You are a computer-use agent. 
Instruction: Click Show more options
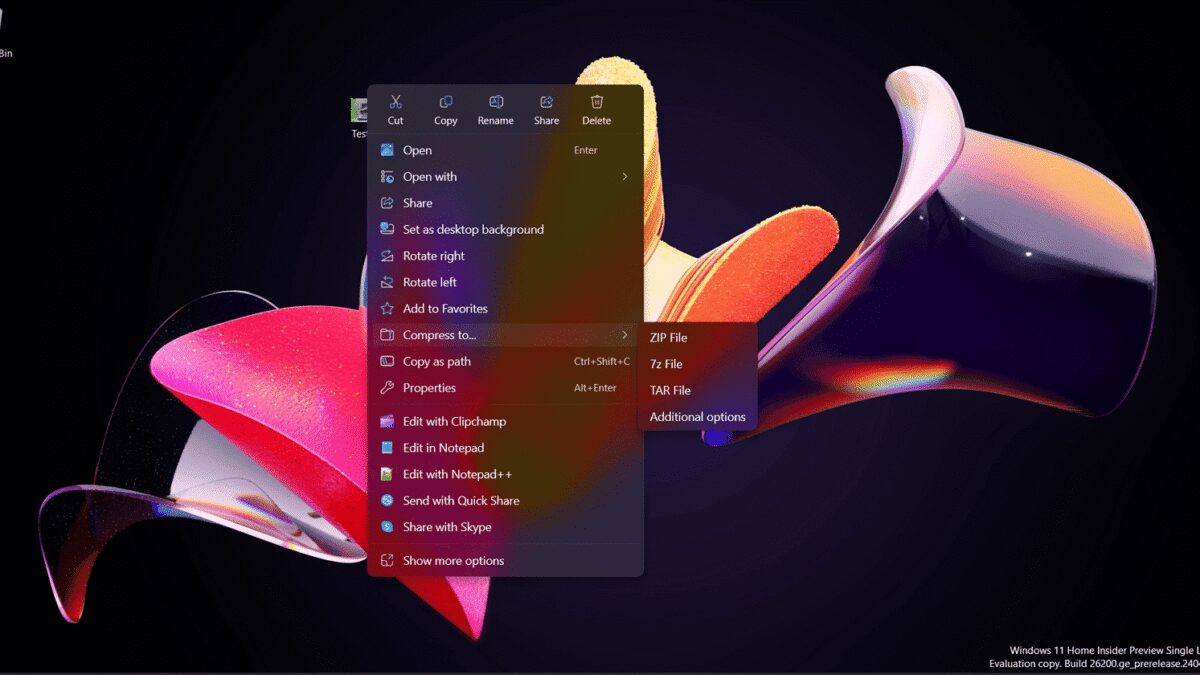point(452,561)
